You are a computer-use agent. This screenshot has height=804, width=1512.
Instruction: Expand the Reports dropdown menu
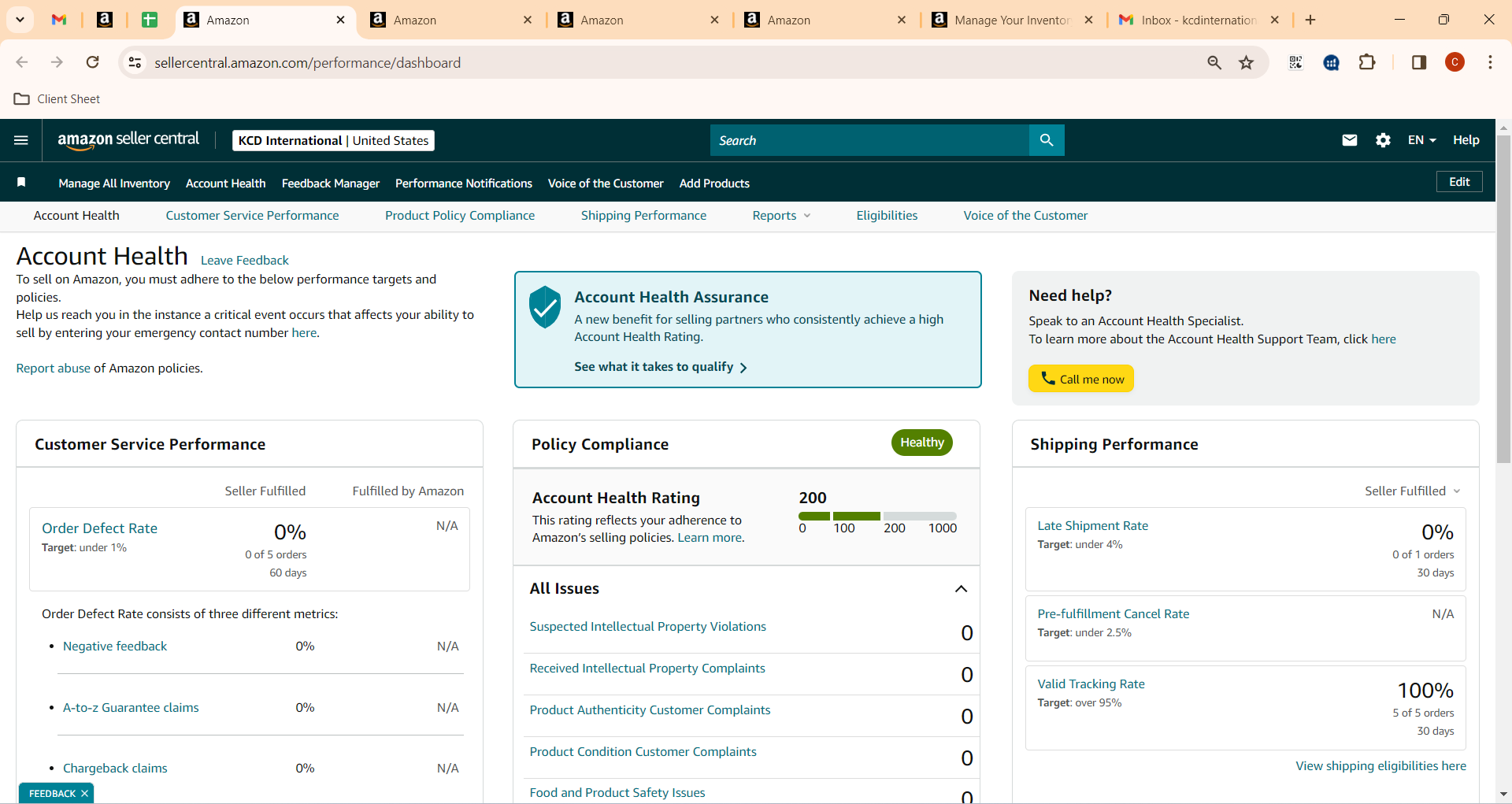[x=781, y=216]
